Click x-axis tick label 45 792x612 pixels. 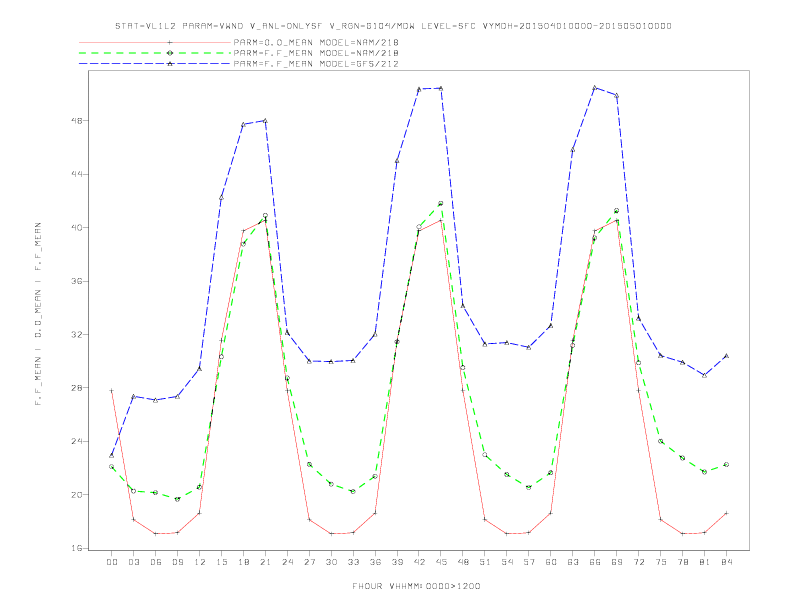441,562
